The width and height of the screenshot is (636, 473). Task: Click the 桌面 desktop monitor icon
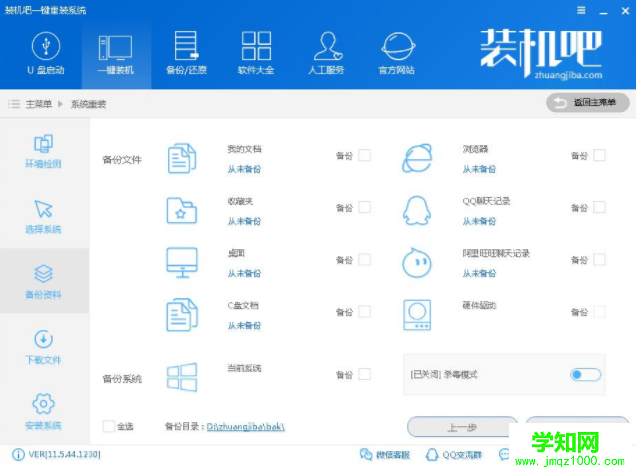pyautogui.click(x=182, y=263)
